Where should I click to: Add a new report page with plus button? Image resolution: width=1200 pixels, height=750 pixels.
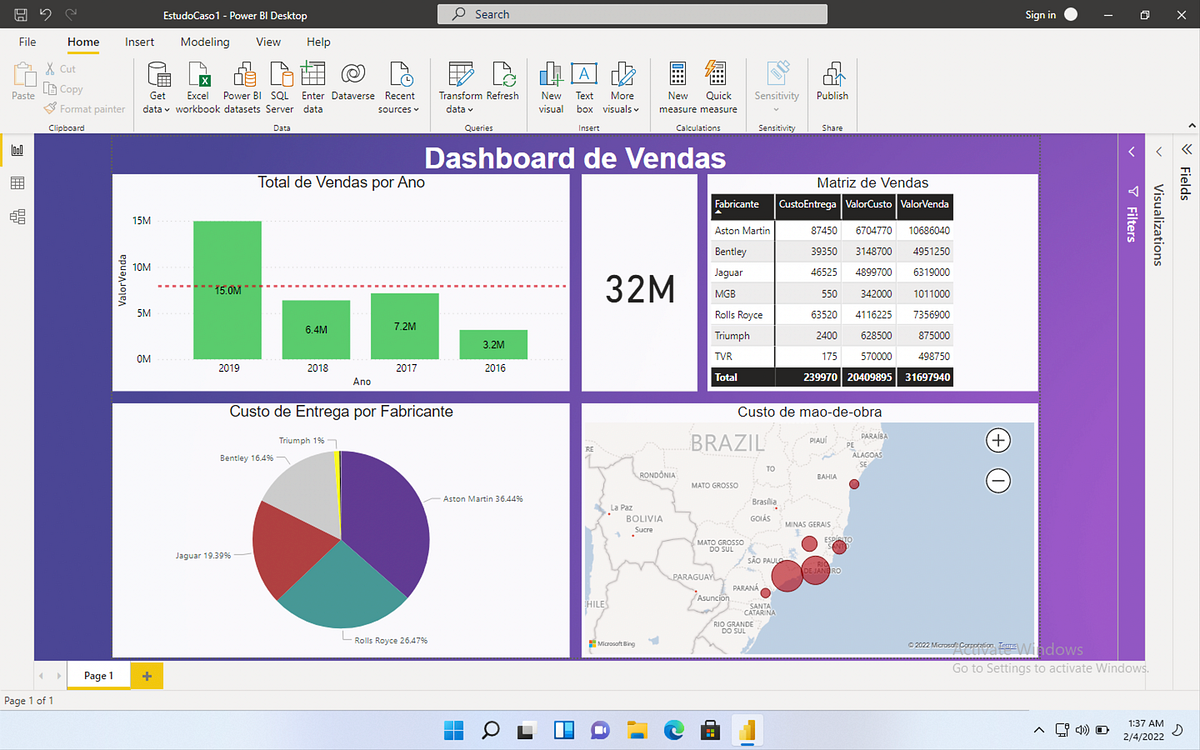[145, 675]
